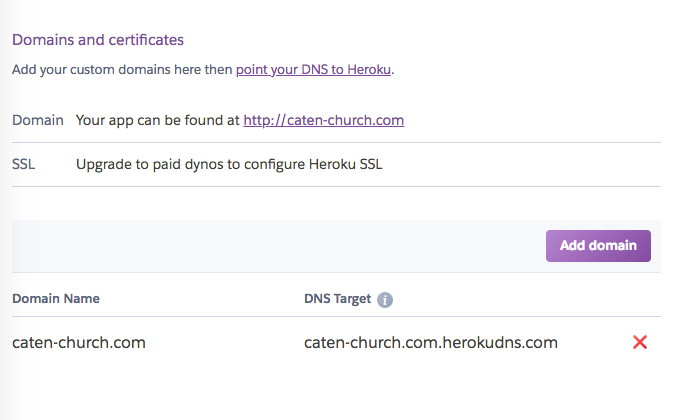Viewport: 673px width, 420px height.
Task: Click the caten-church.com.herokudns.com DNS target value
Action: point(431,342)
